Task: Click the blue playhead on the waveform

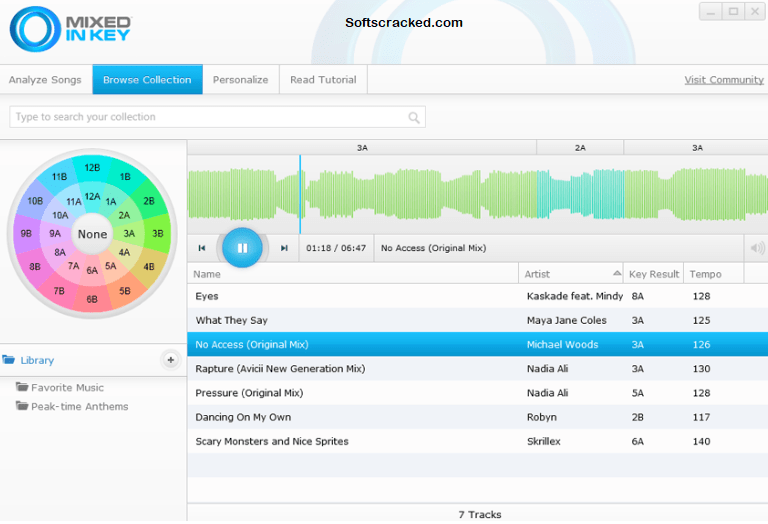Action: click(x=300, y=194)
